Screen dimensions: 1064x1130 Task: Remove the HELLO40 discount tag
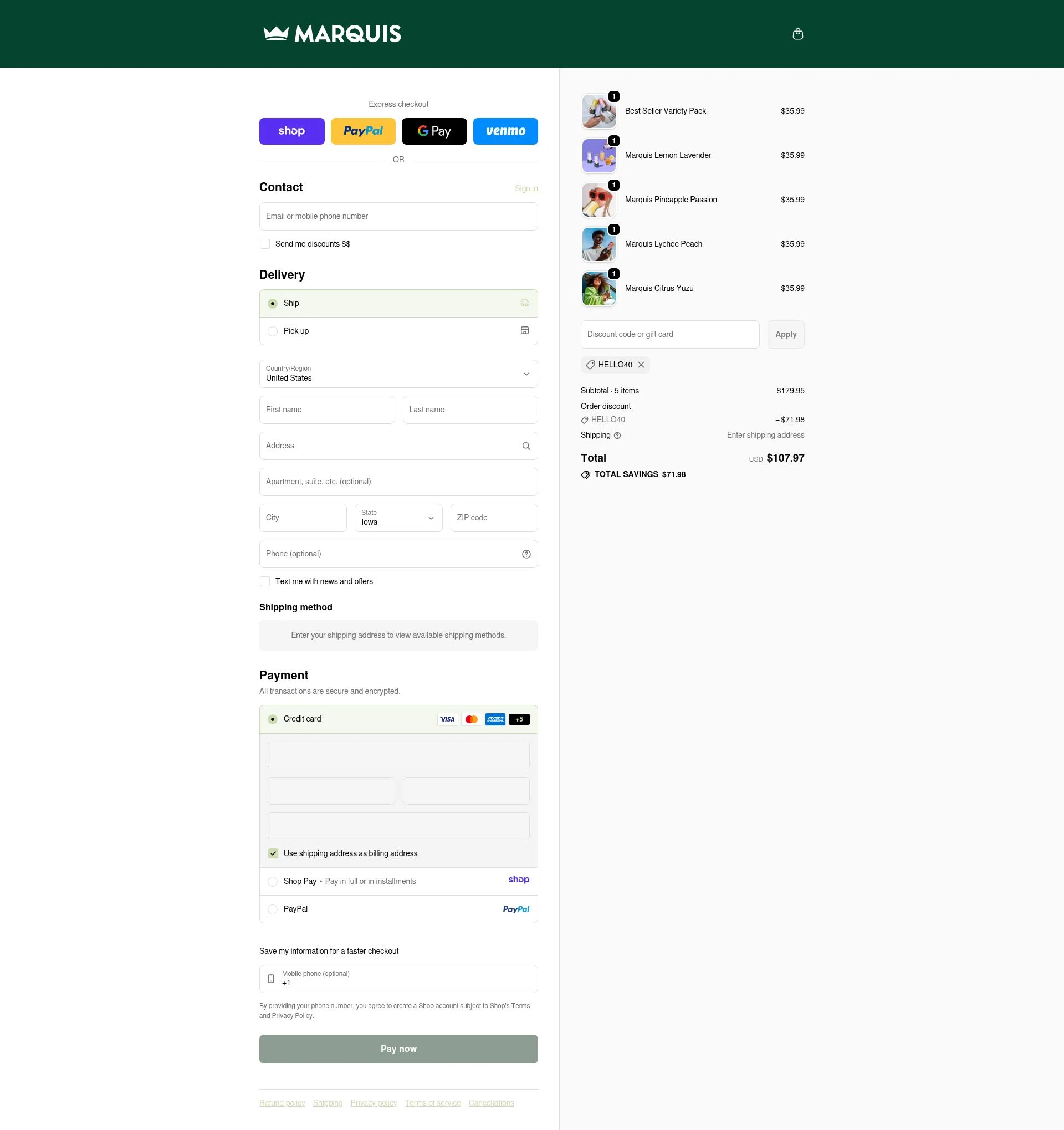pos(641,364)
